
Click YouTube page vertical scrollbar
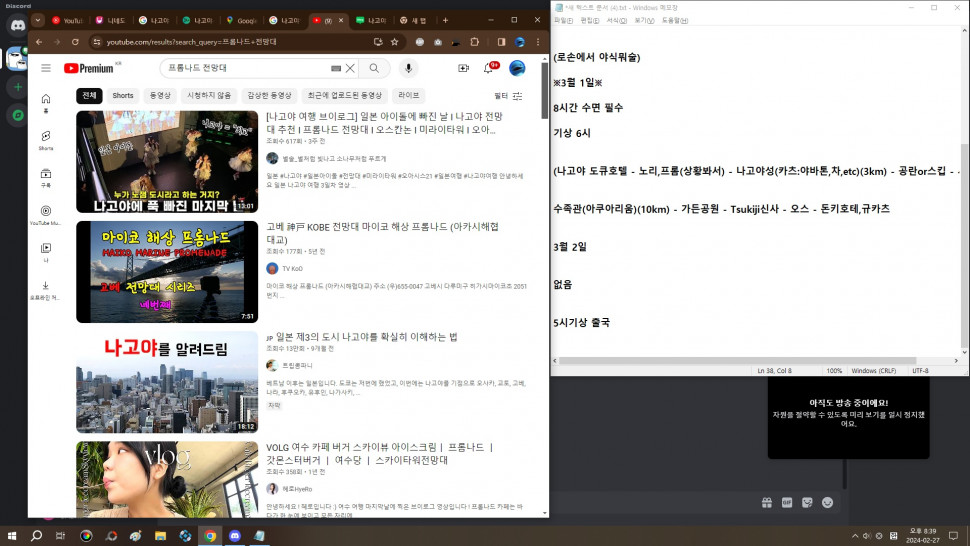coord(544,91)
